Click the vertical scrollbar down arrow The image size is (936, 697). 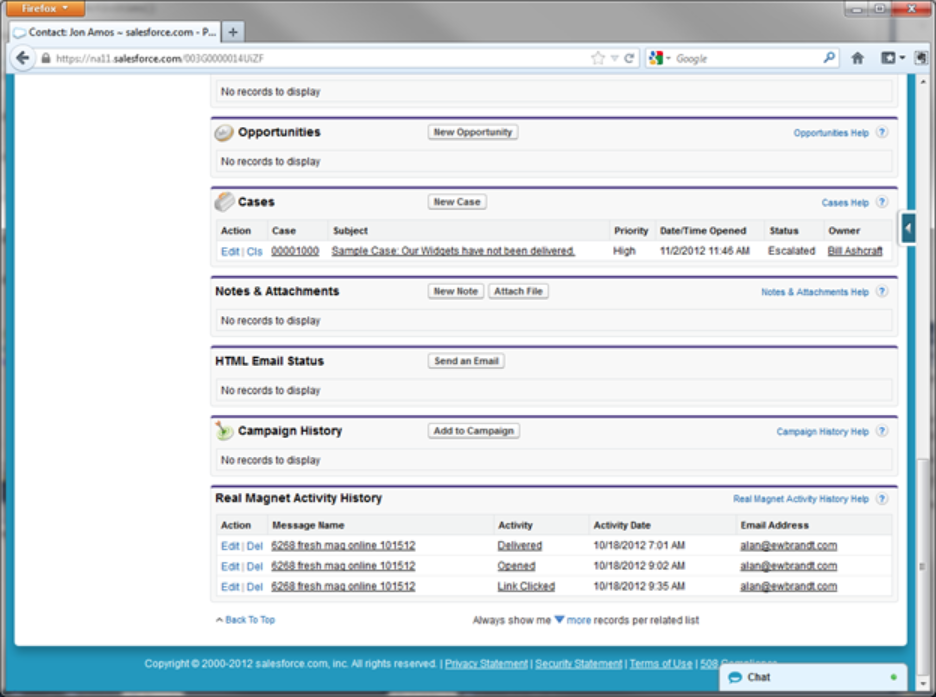(x=923, y=683)
